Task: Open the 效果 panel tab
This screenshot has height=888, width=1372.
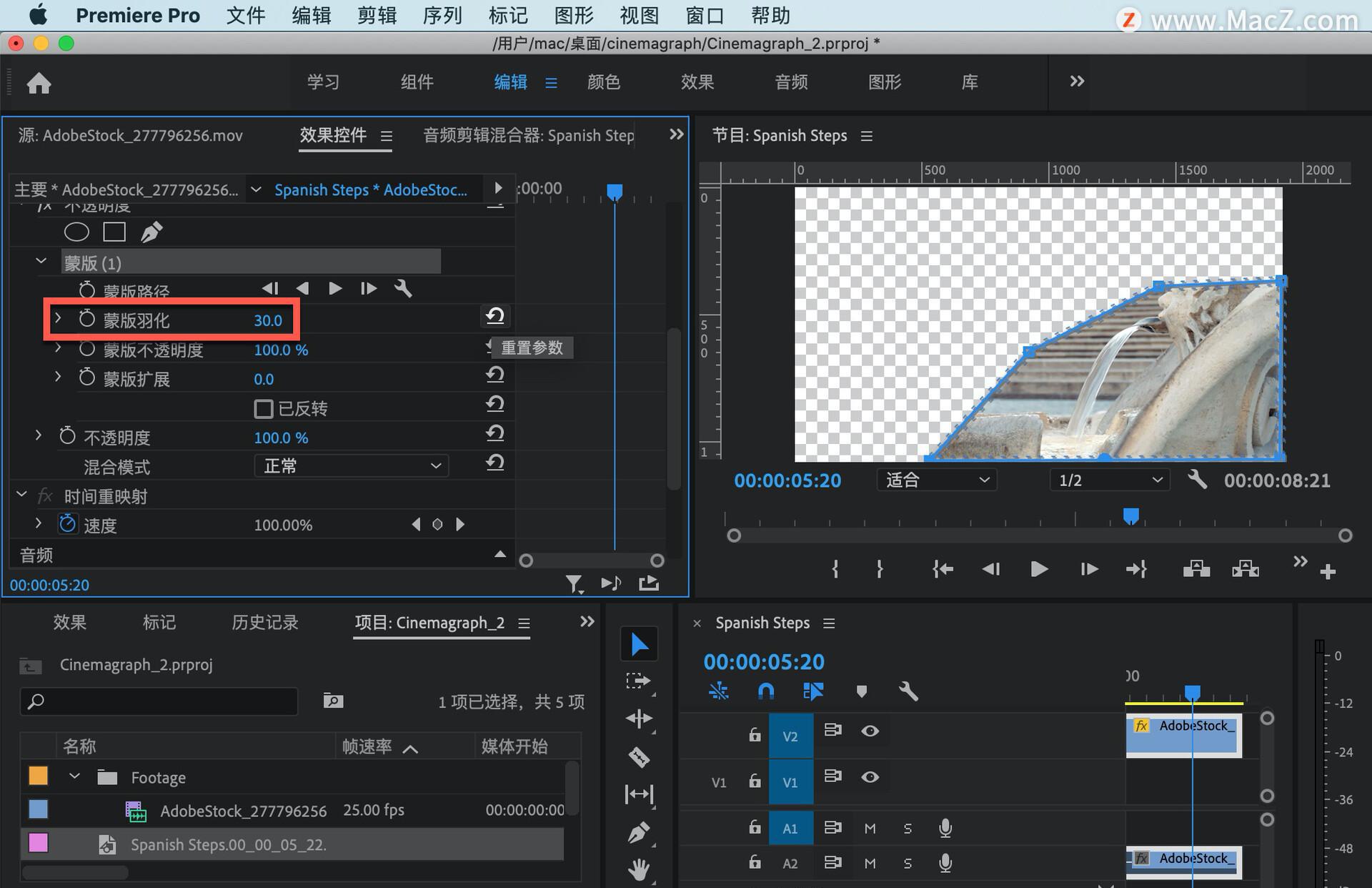Action: tap(70, 623)
